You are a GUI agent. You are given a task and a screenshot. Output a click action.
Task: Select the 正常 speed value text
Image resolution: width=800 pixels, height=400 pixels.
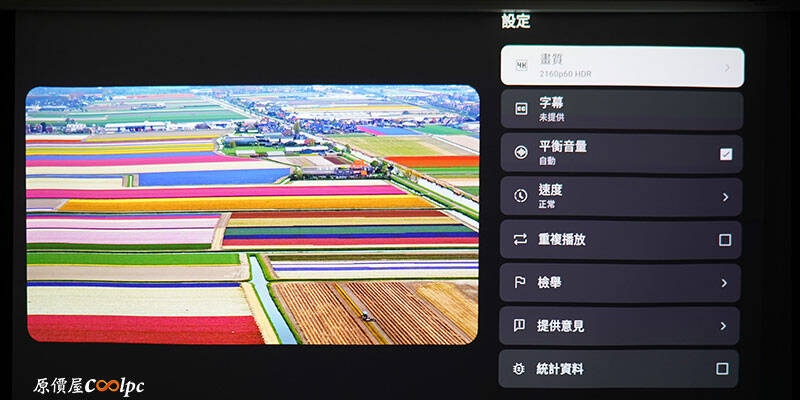(x=547, y=204)
